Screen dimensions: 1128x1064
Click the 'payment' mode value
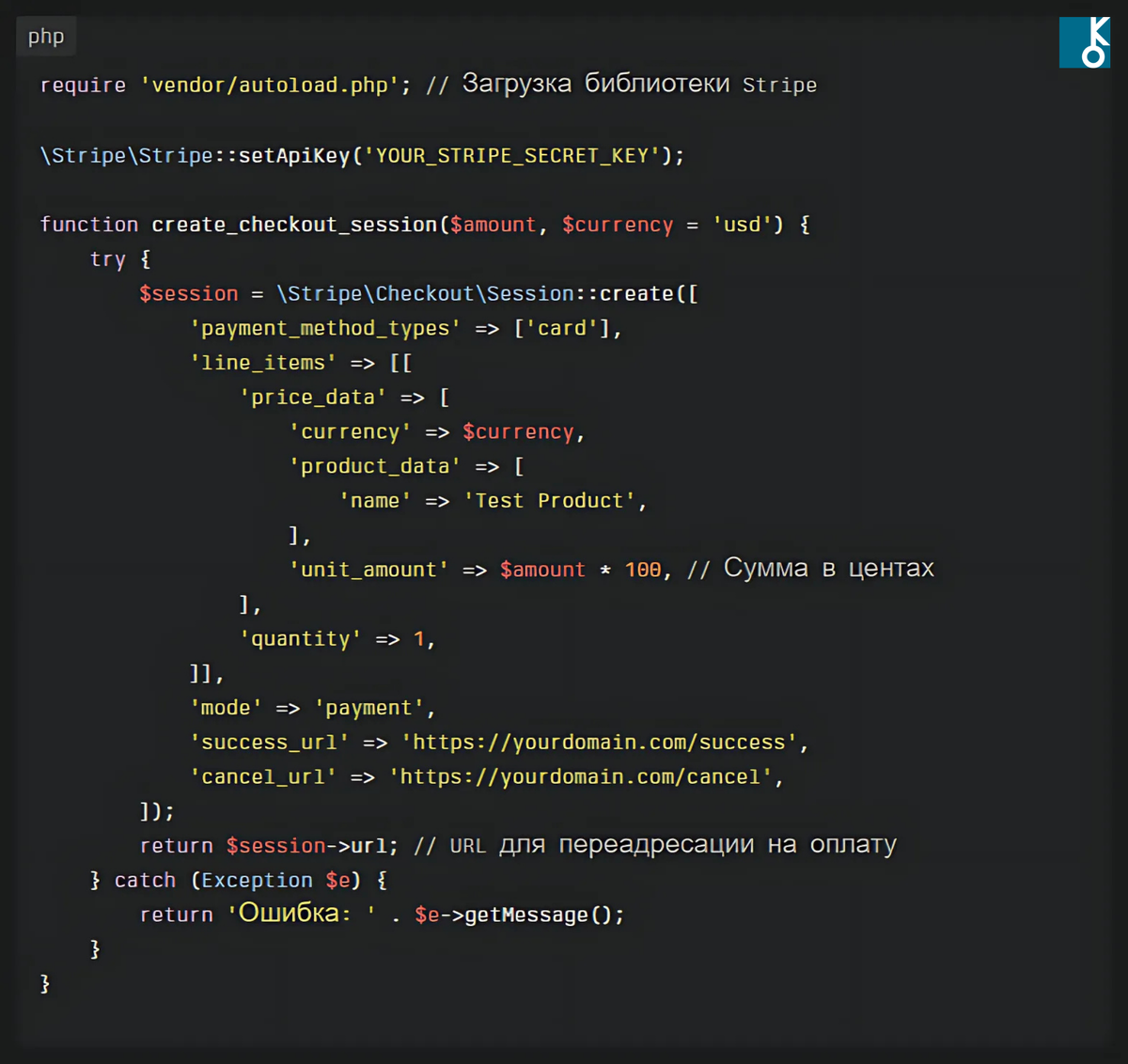tap(368, 708)
